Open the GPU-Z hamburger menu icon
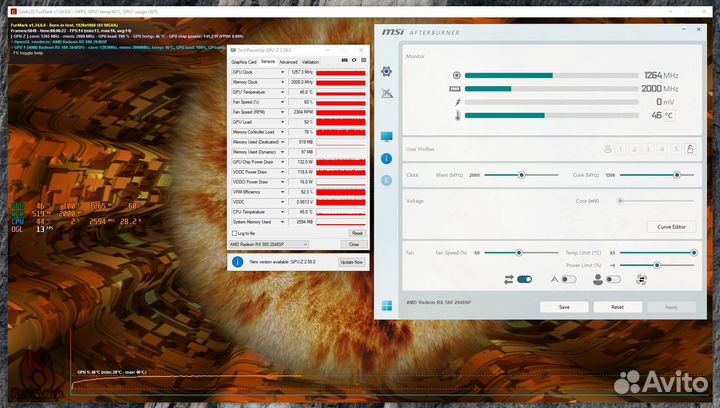 (x=364, y=60)
